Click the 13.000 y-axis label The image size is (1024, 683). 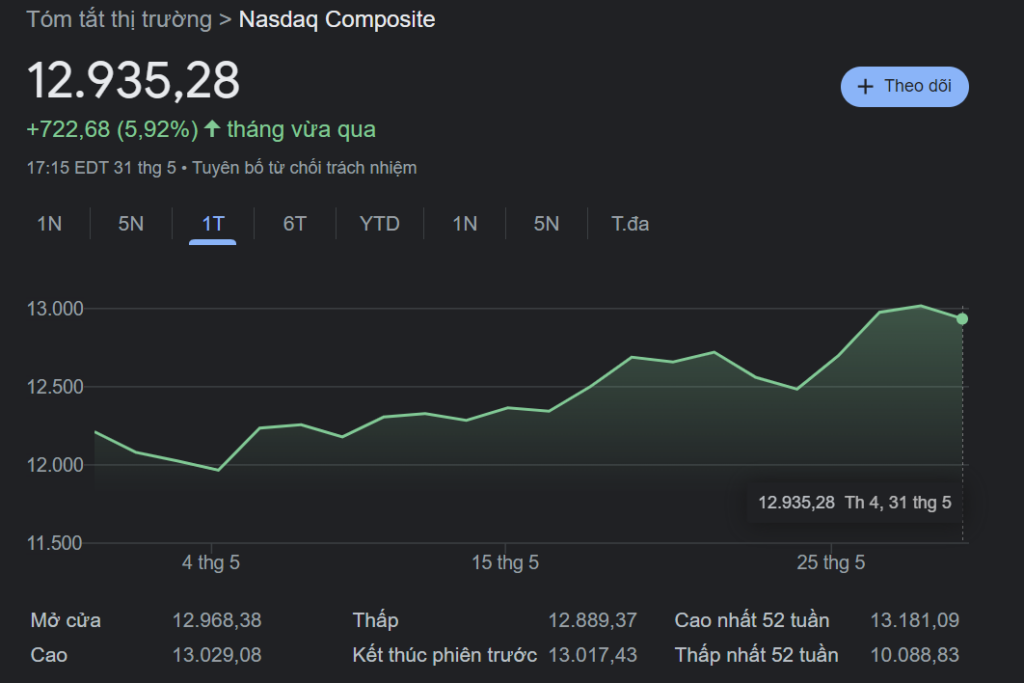click(56, 309)
